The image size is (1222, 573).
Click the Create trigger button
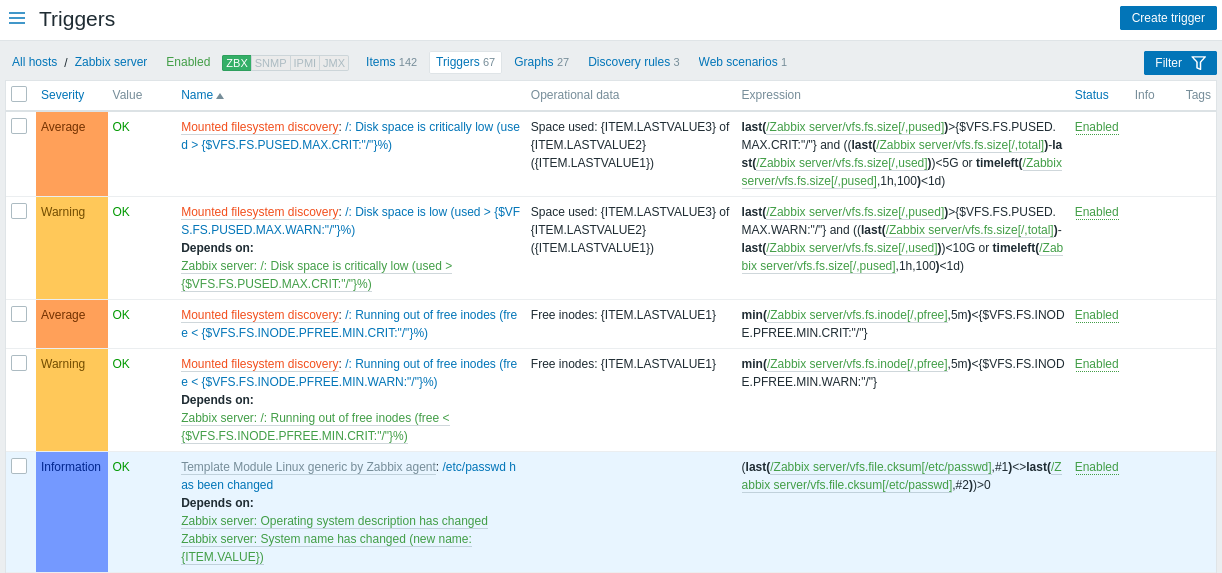[1168, 18]
